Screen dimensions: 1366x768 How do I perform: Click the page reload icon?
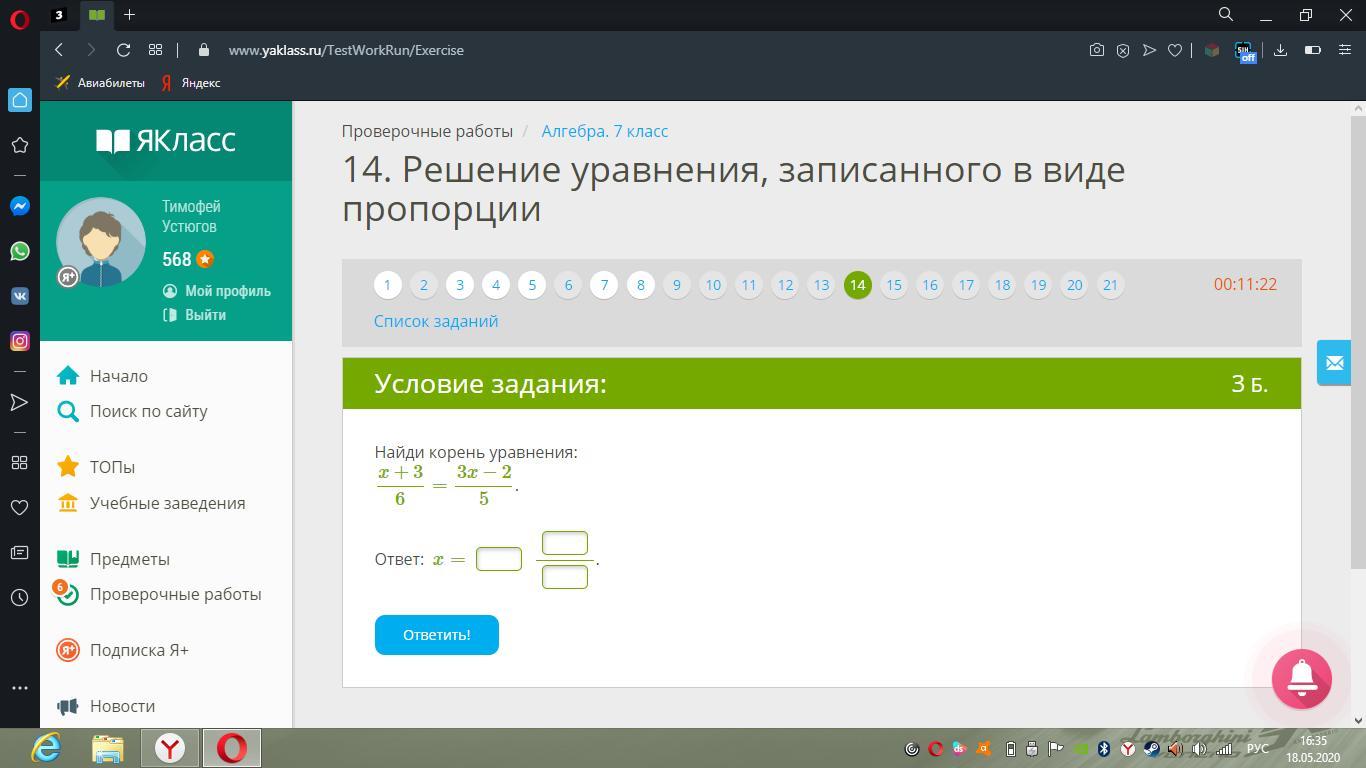coord(123,50)
